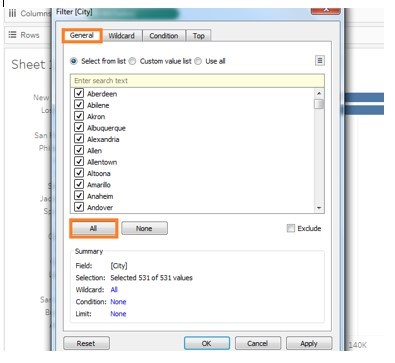Viewport: 395px width, 363px height.
Task: Pick the Select from list radio button
Action: pos(74,61)
